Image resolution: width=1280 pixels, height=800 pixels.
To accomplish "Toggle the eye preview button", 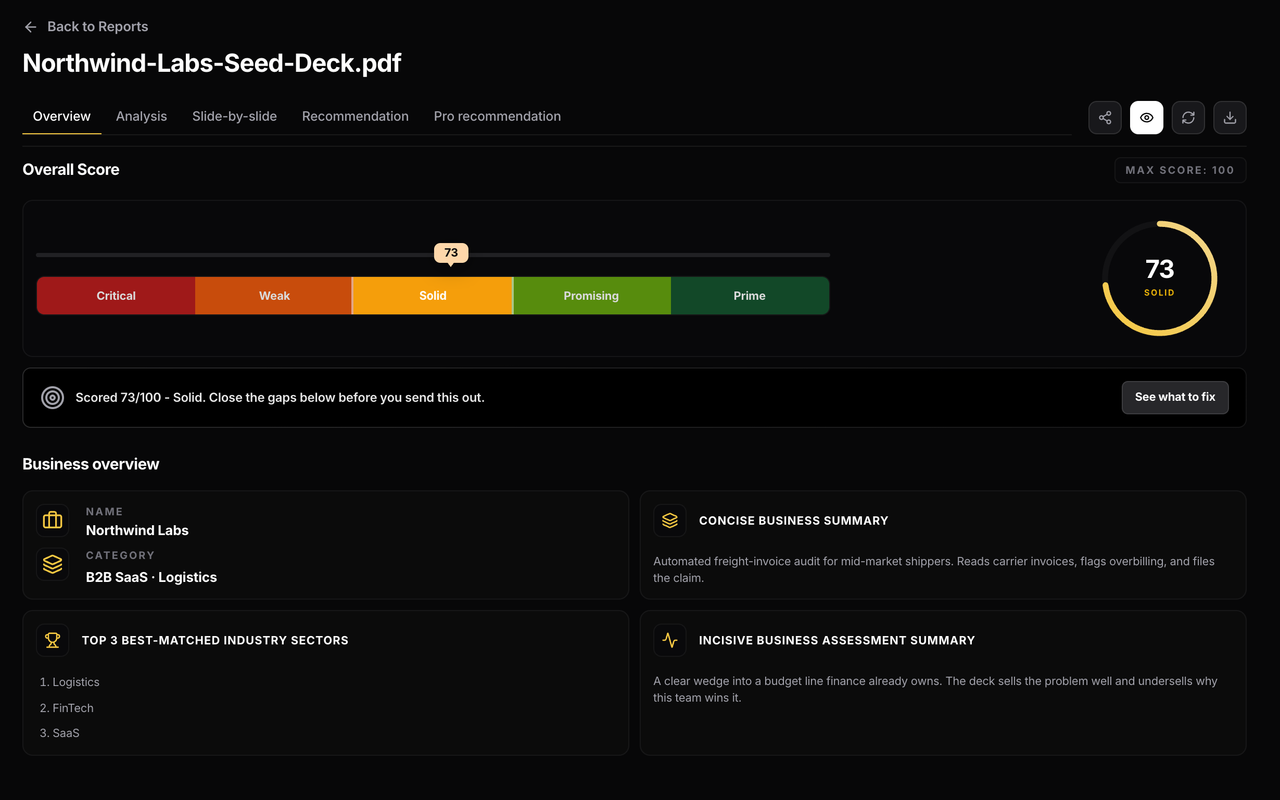I will click(x=1147, y=118).
